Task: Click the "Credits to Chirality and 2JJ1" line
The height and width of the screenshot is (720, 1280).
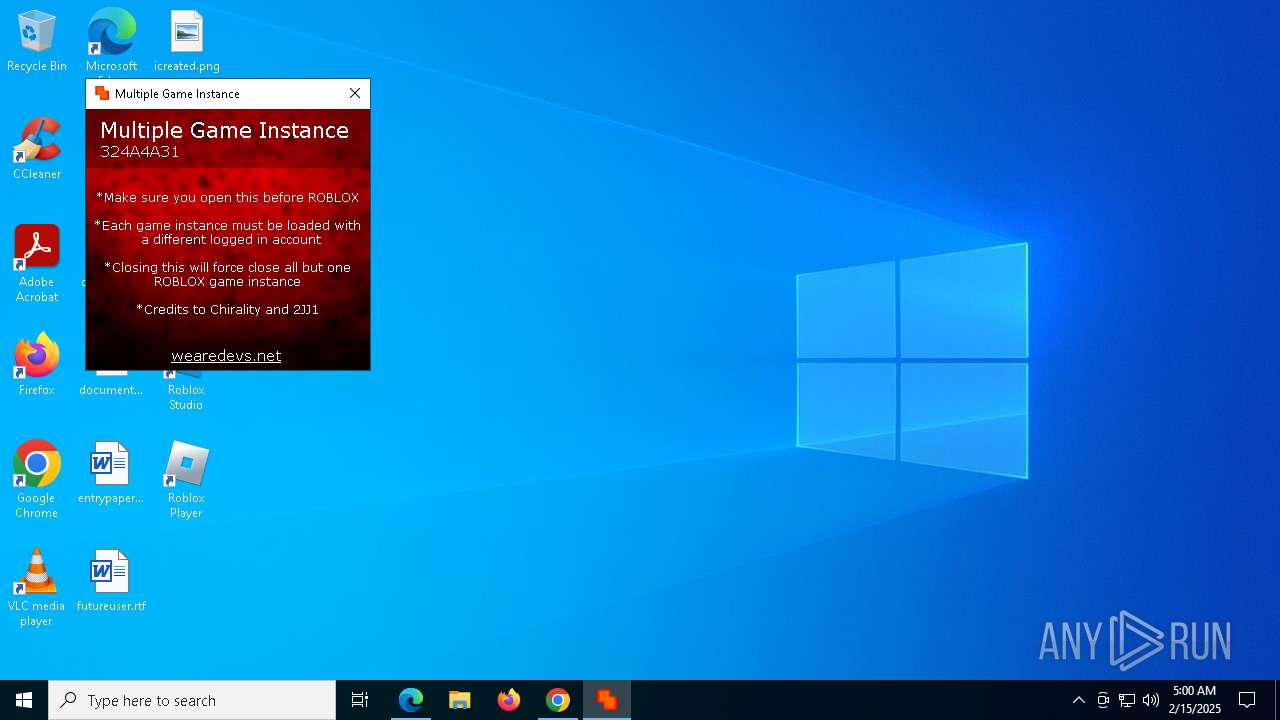Action: [x=227, y=309]
